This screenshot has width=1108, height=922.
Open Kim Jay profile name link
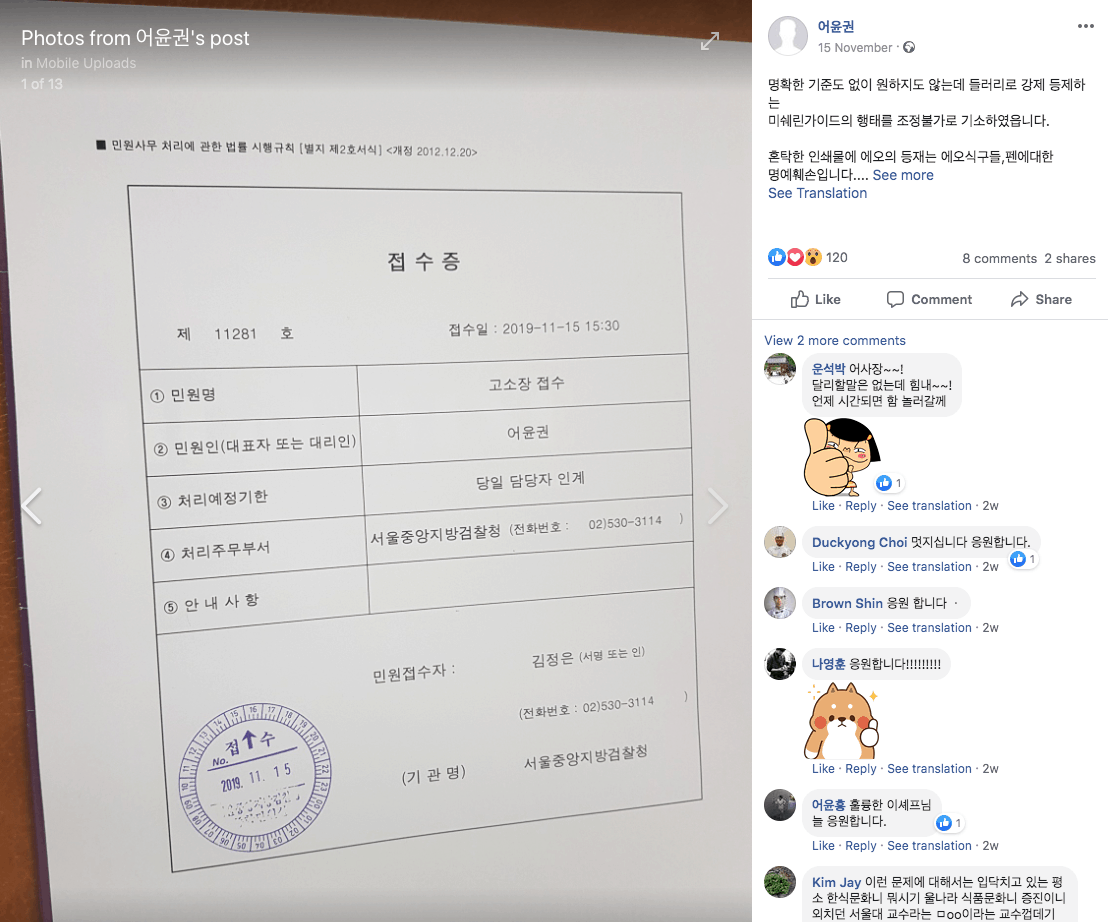click(x=836, y=882)
